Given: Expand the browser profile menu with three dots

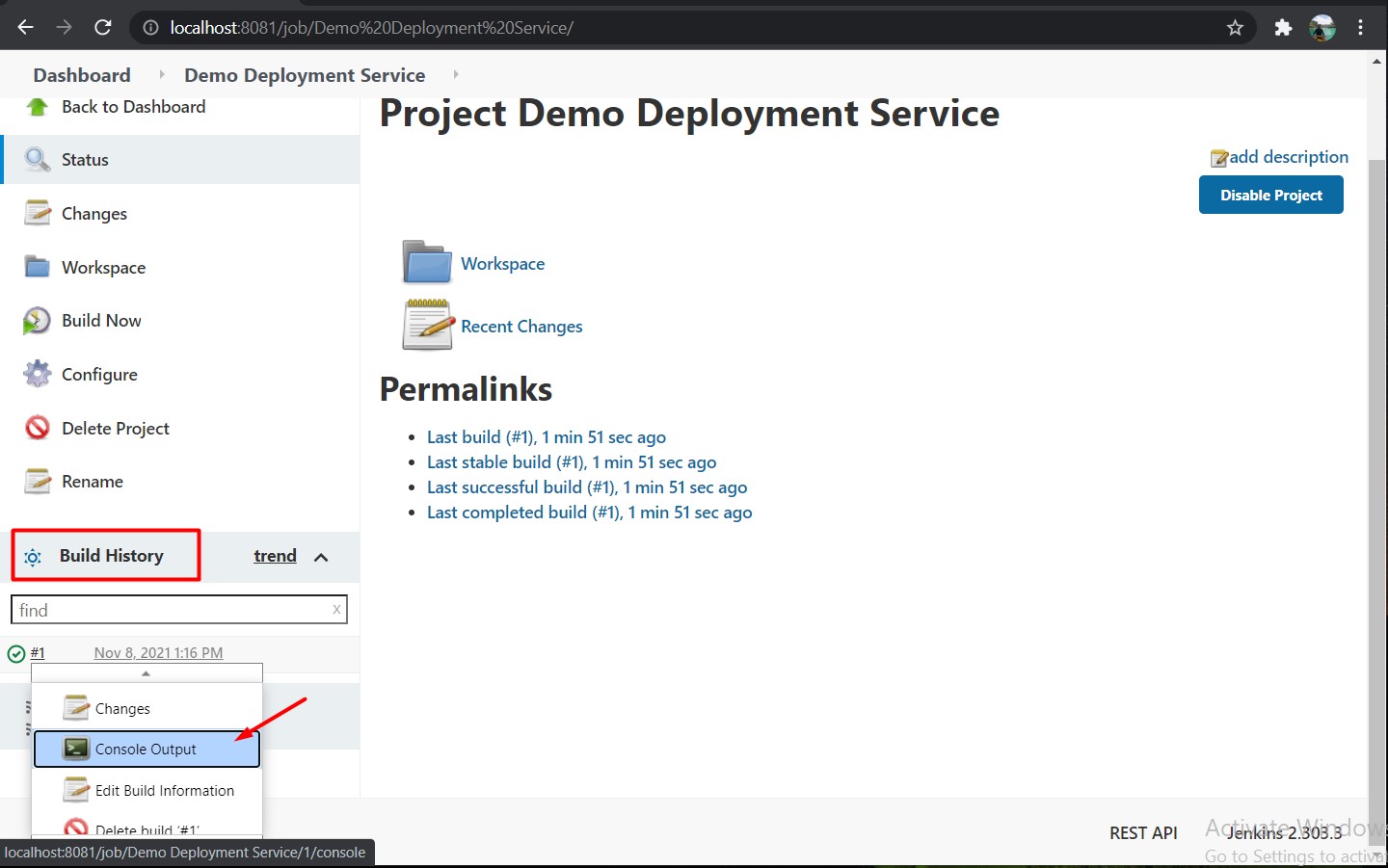Looking at the screenshot, I should click(1360, 27).
